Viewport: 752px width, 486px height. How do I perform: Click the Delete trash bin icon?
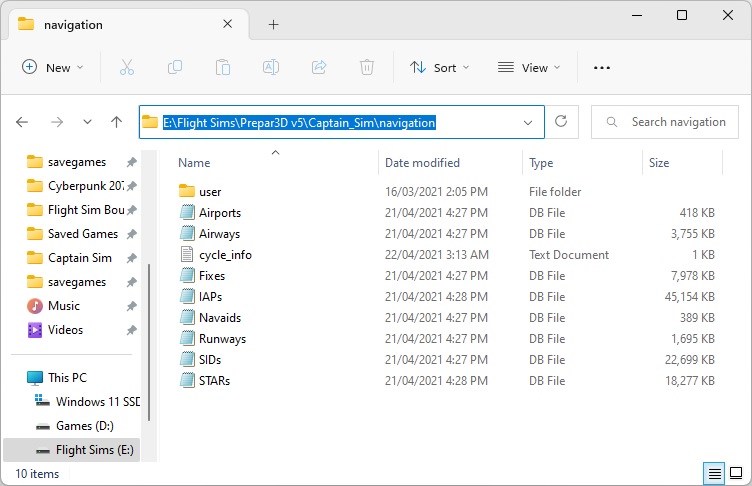click(367, 67)
